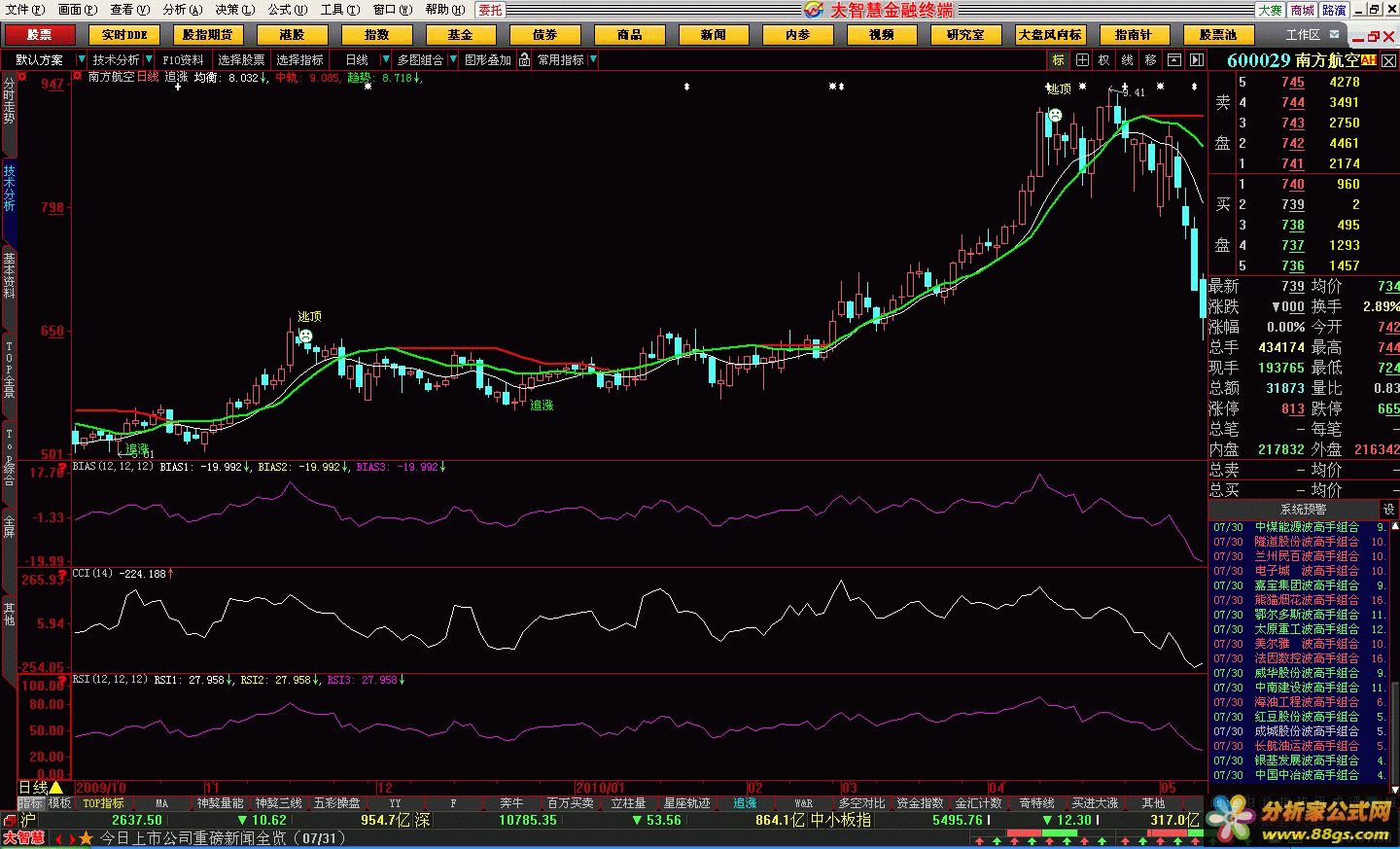Click the 指标 tab at bottom left

(x=31, y=803)
